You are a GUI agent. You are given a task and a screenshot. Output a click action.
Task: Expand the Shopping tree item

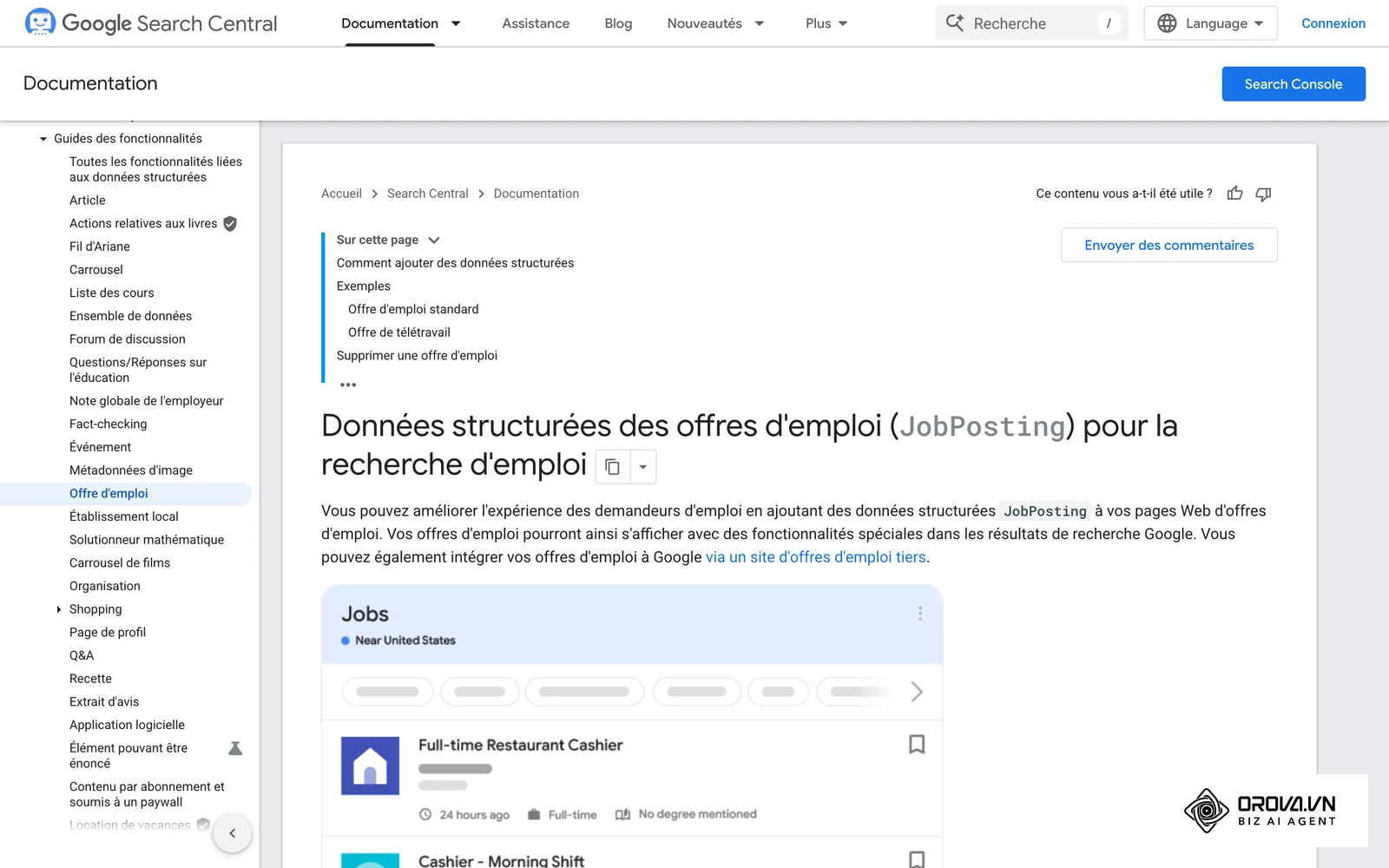point(59,609)
